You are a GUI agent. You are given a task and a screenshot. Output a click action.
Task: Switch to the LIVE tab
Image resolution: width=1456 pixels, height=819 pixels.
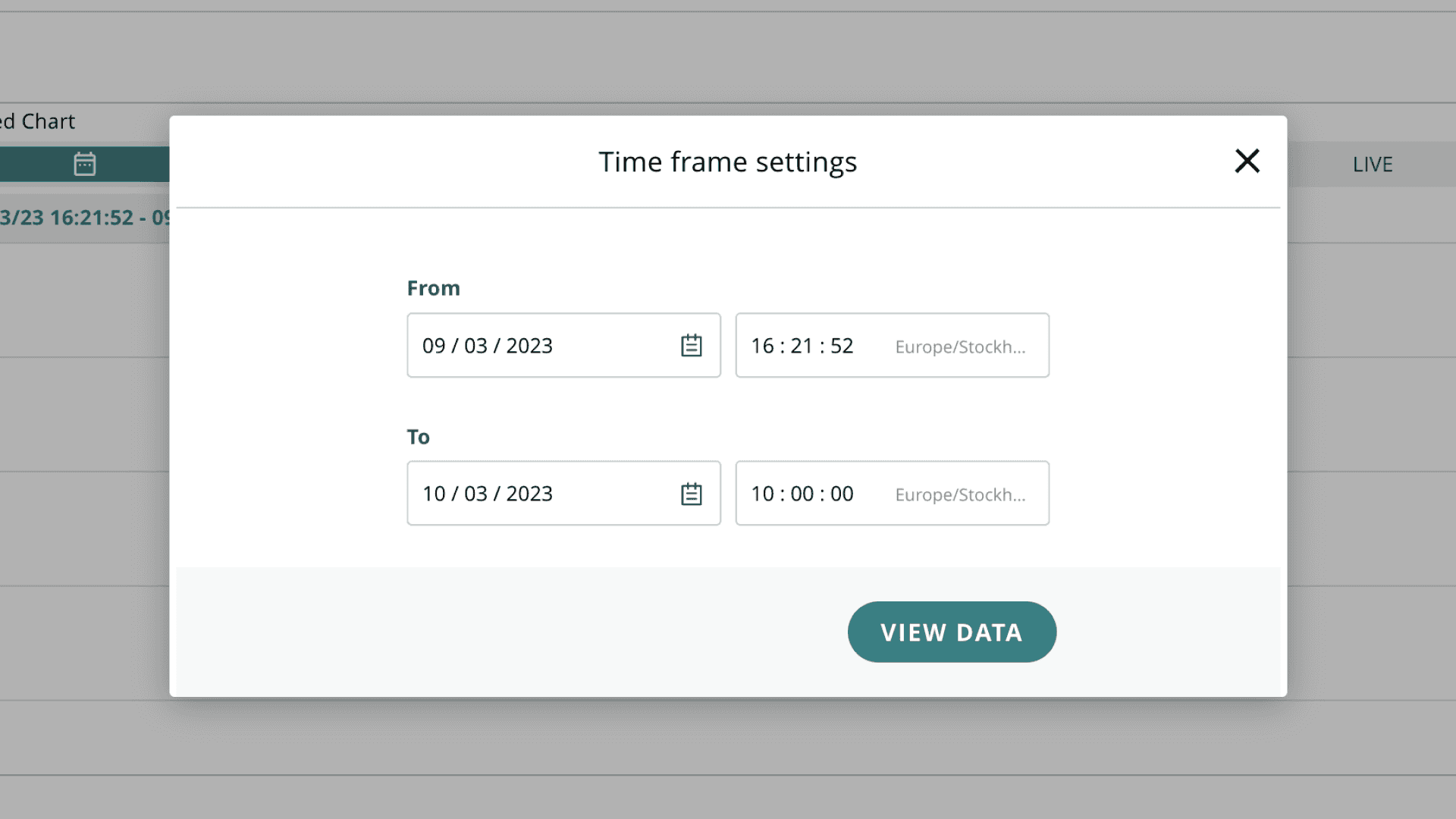(x=1372, y=165)
